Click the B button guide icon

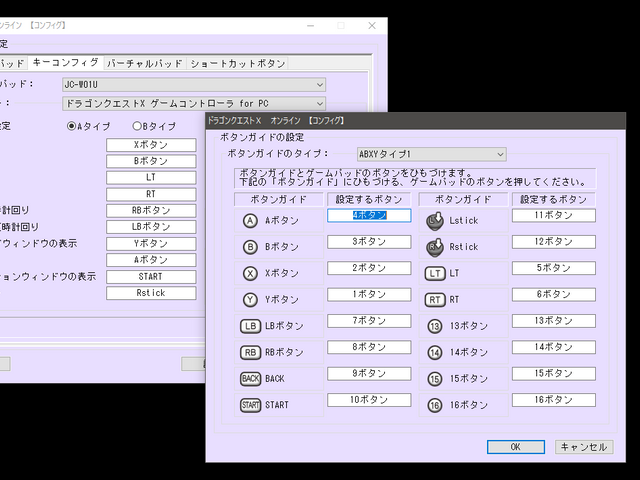click(250, 247)
